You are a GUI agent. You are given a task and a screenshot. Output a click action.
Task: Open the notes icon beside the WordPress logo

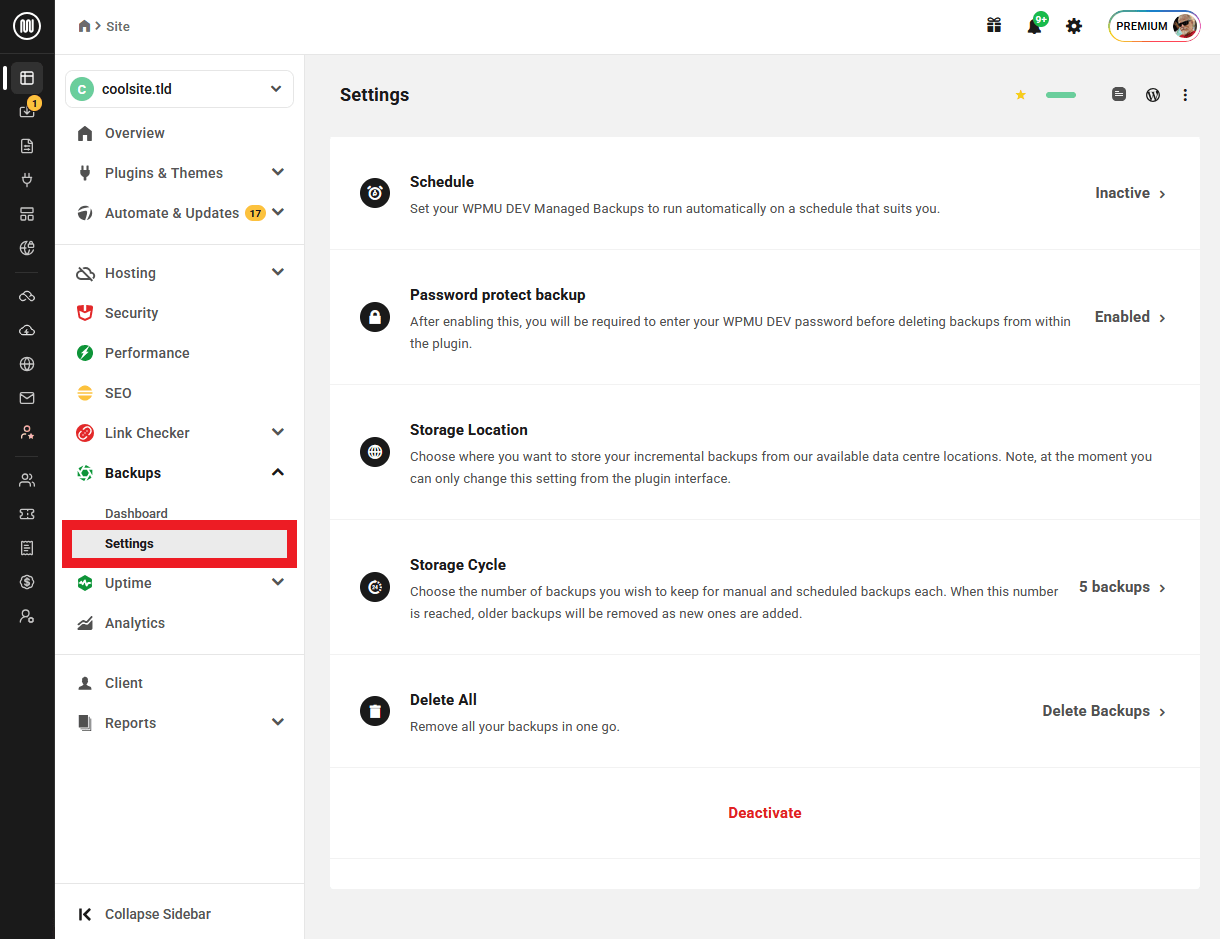click(1119, 94)
